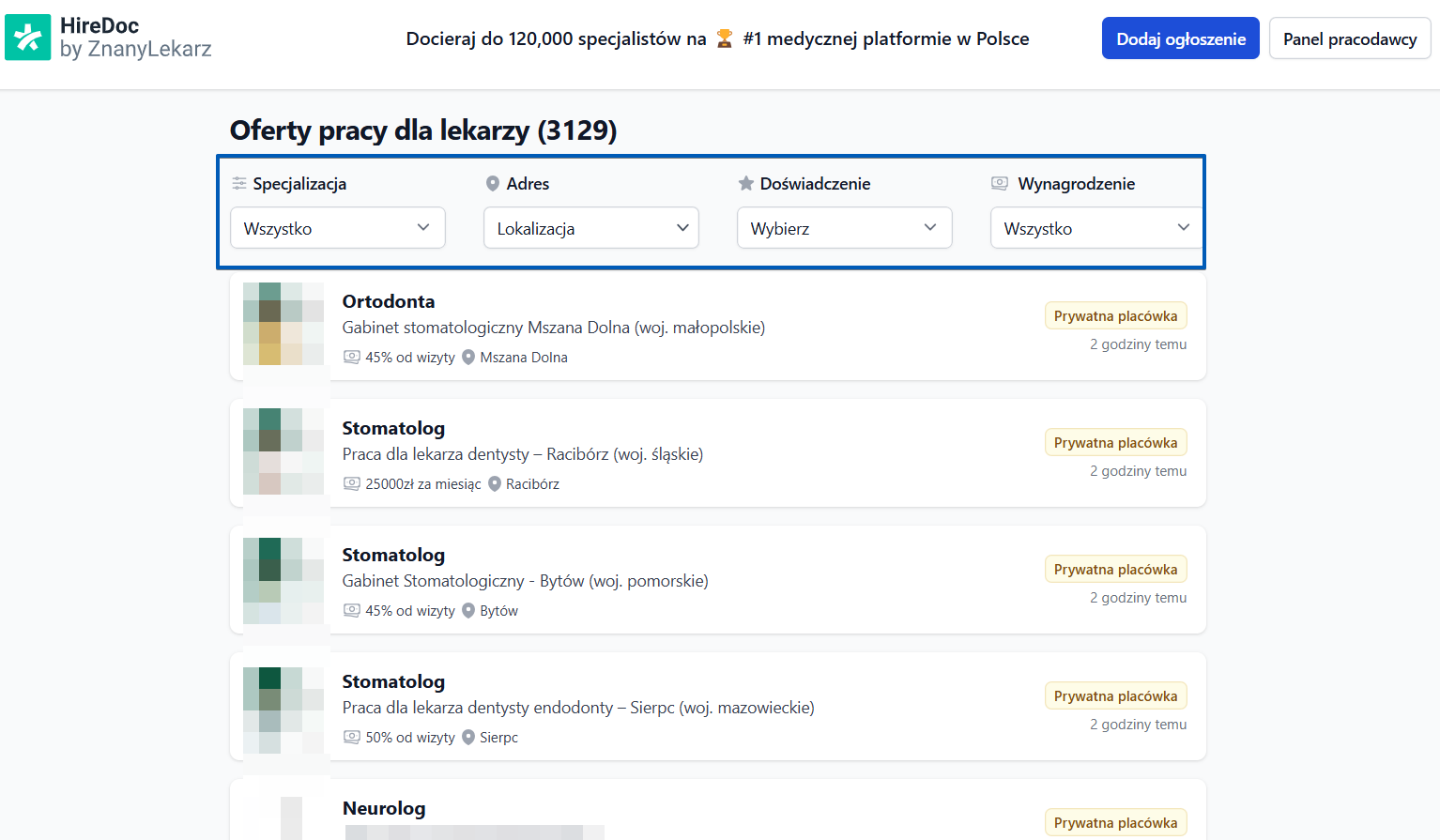This screenshot has width=1440, height=840.
Task: Click the HireDoc logo icon
Action: tap(27, 38)
